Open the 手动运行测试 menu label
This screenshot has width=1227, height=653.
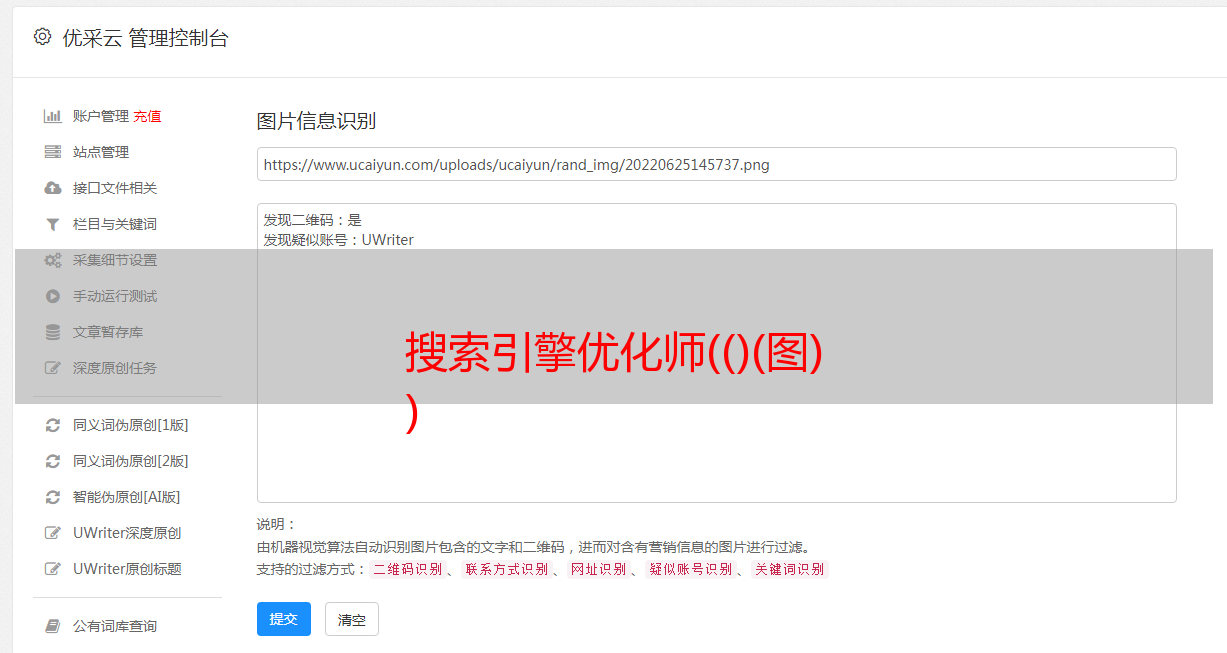point(115,296)
